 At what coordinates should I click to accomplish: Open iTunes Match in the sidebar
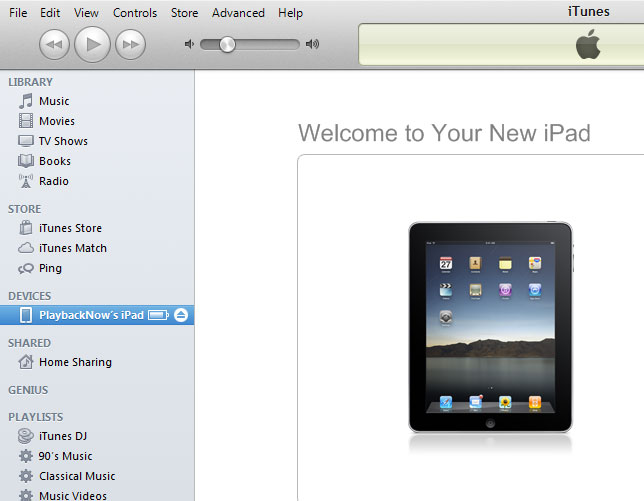73,248
